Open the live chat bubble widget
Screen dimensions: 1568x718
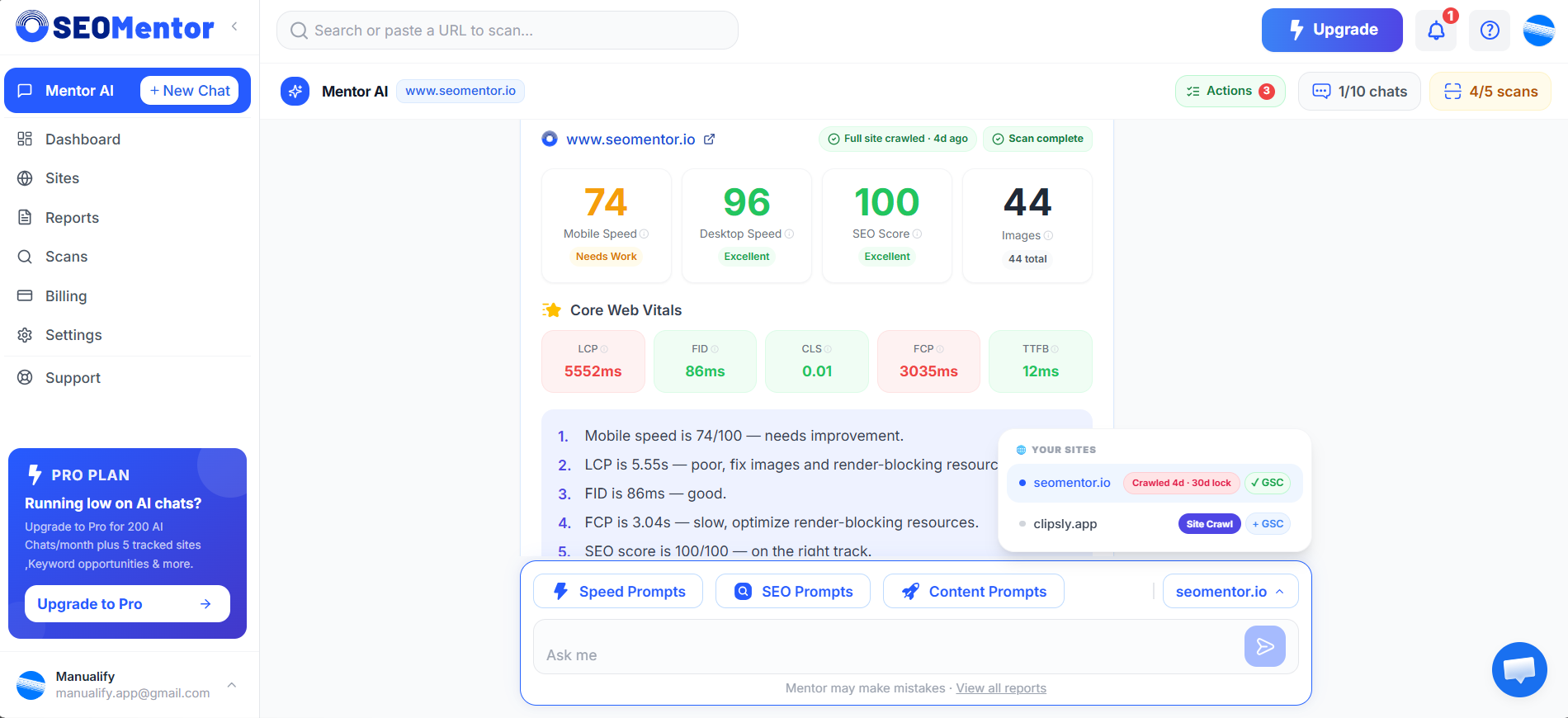pos(1518,669)
